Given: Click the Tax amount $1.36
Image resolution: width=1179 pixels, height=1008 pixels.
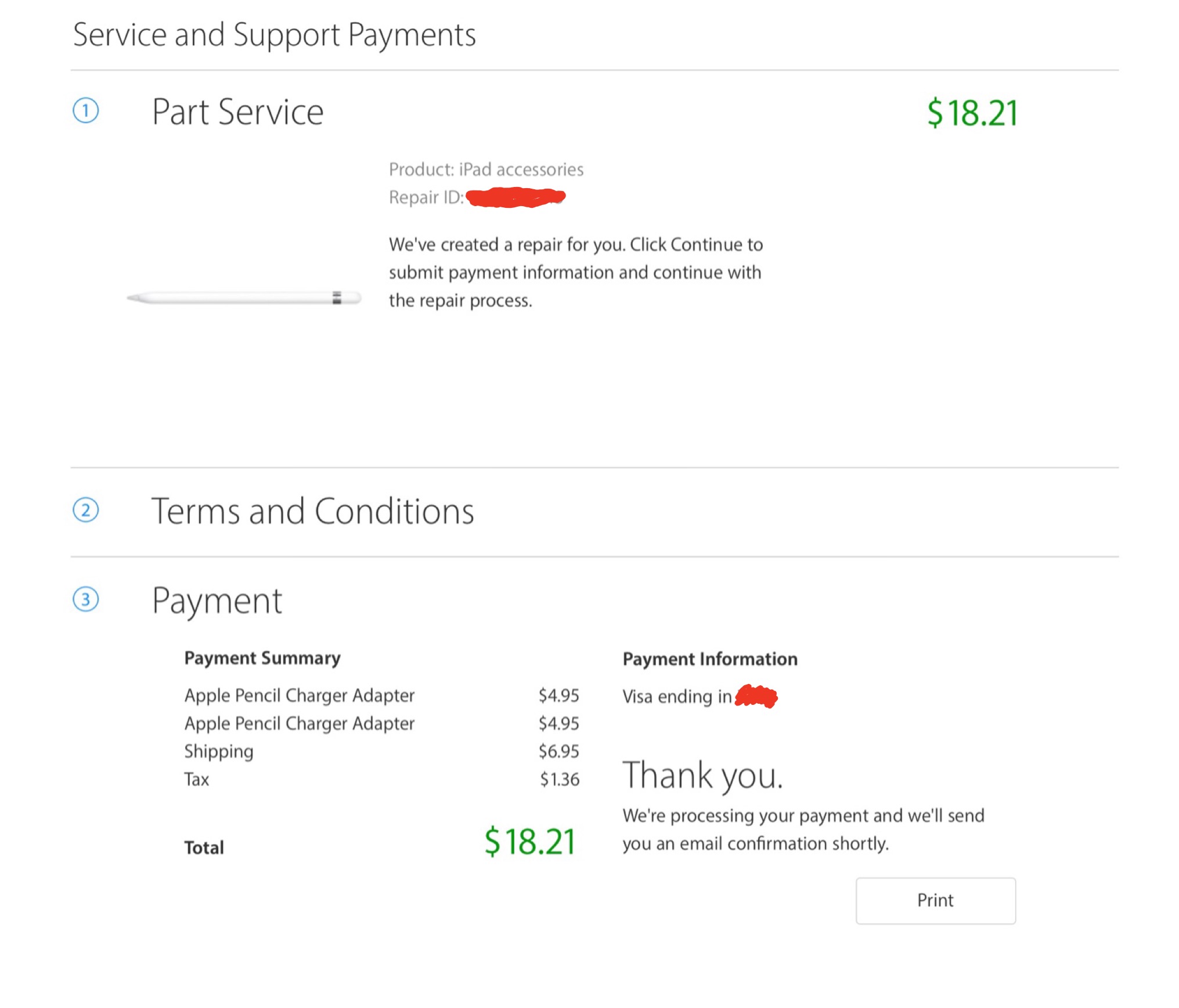Looking at the screenshot, I should pos(560,779).
